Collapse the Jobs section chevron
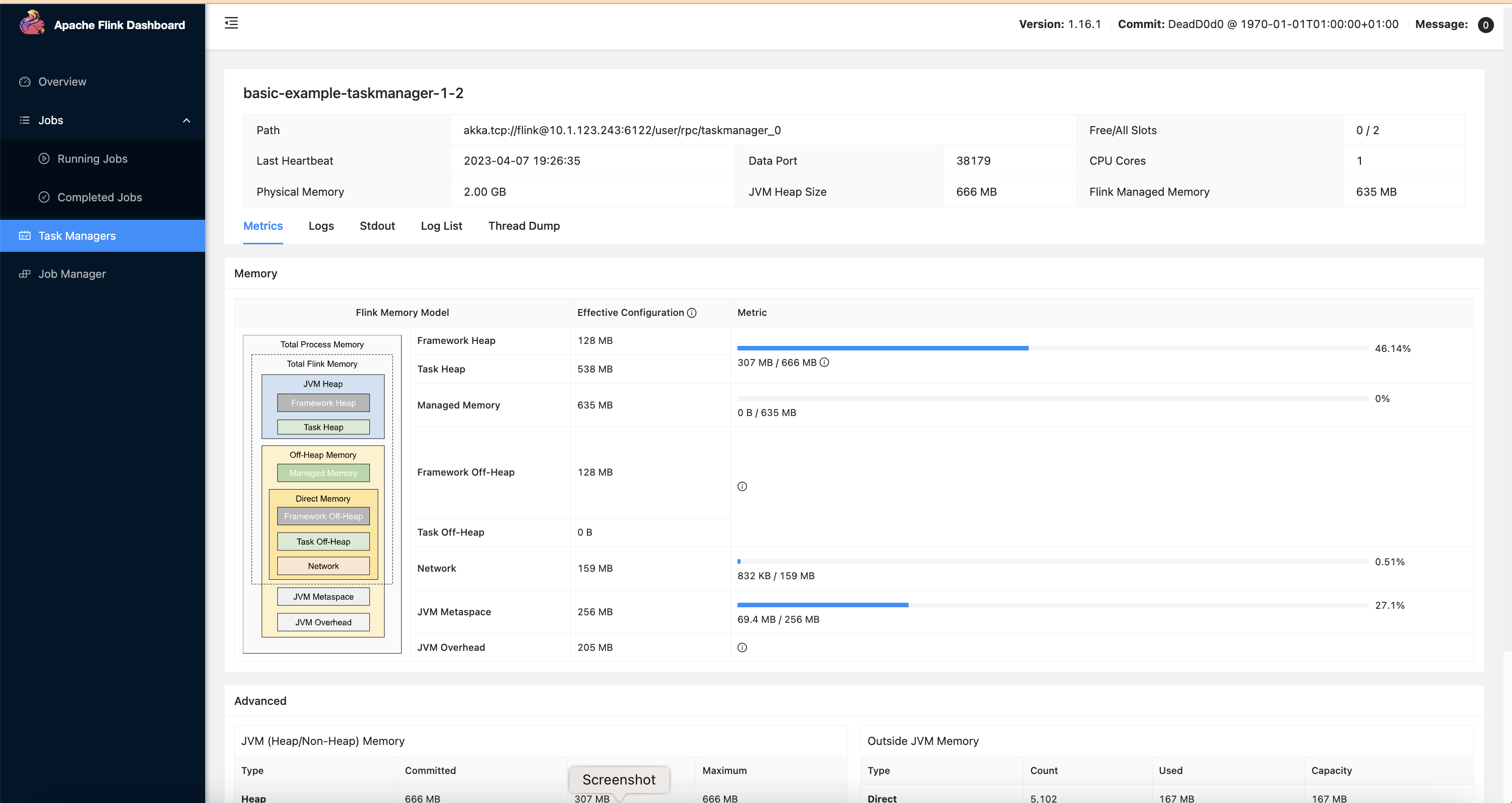 [x=187, y=121]
